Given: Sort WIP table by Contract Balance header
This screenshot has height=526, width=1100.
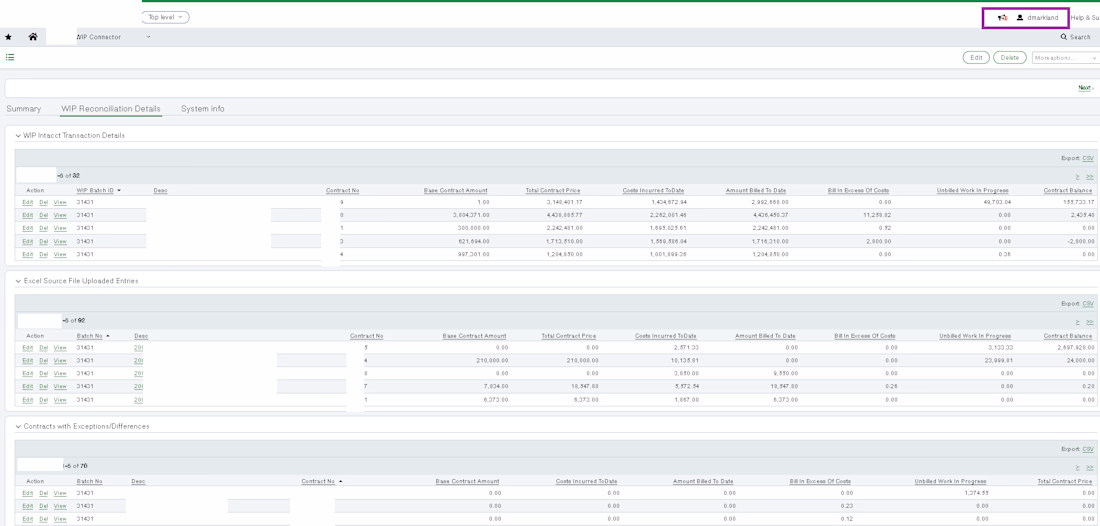Looking at the screenshot, I should pos(1068,190).
